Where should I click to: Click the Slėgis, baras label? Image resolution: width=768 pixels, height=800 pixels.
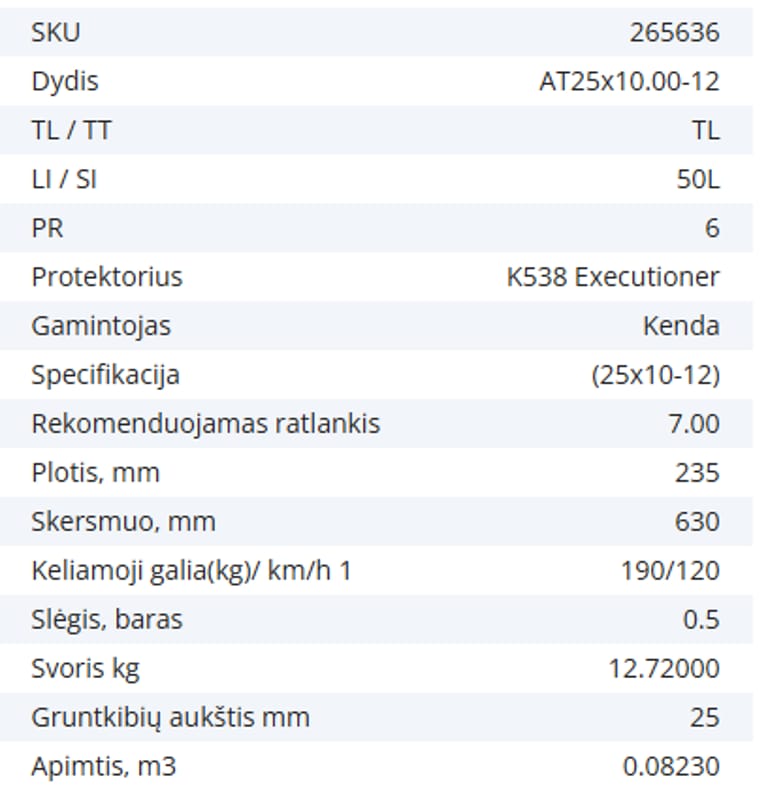107,620
